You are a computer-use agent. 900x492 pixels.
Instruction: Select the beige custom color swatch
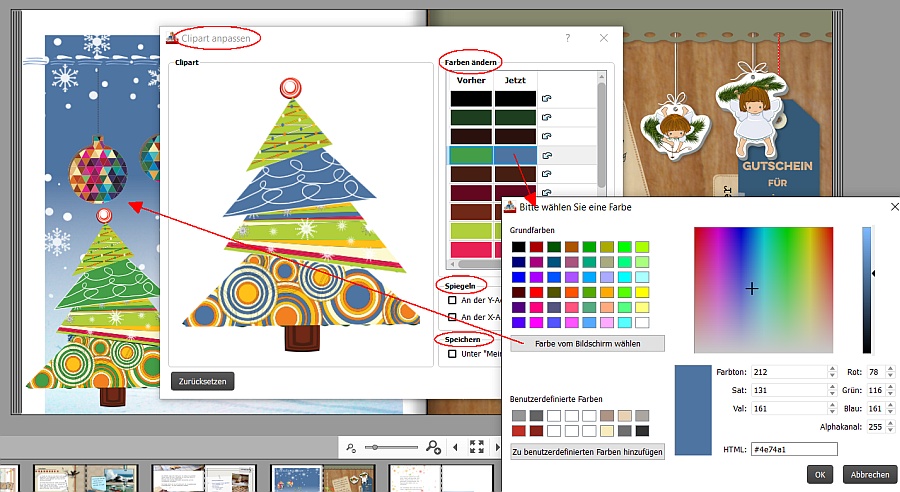tap(624, 416)
